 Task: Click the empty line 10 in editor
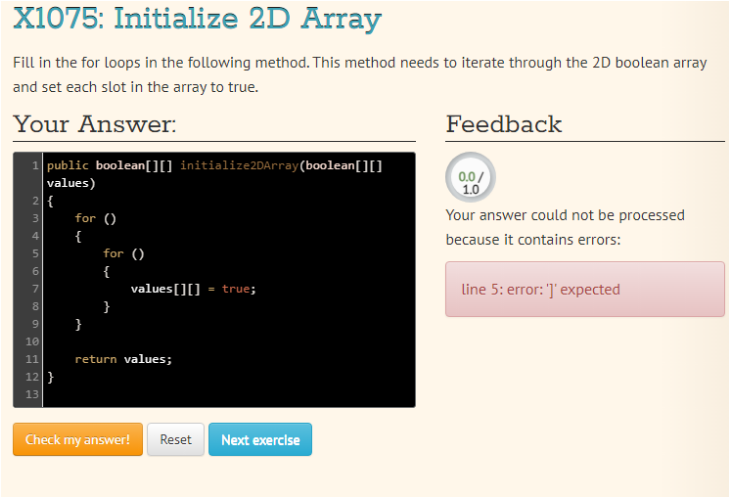coord(228,342)
